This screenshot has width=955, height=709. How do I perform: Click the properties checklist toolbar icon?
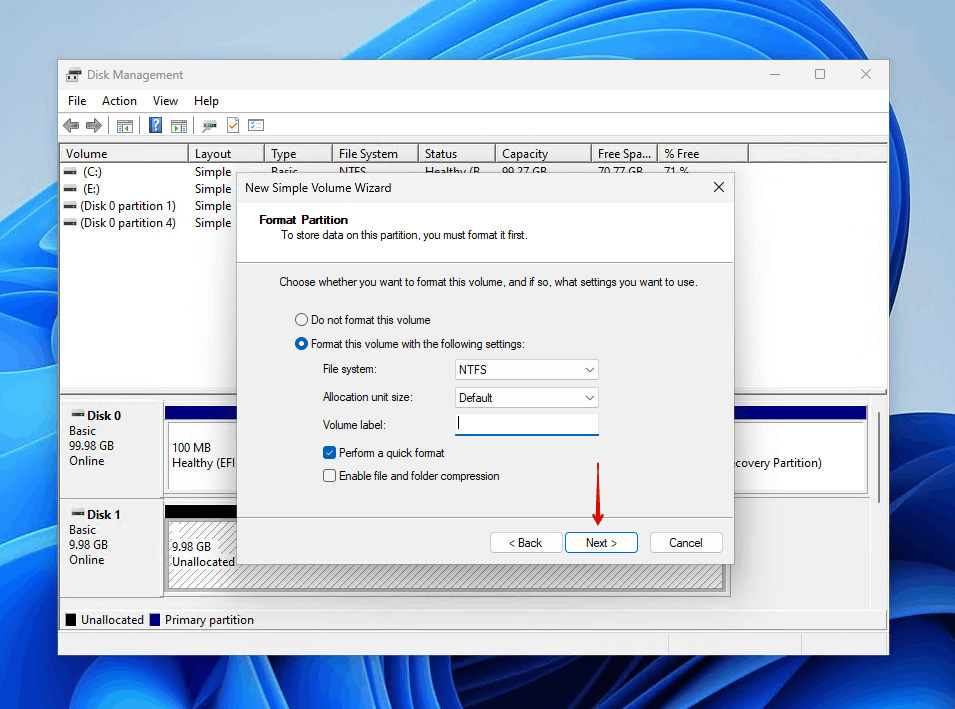coord(255,125)
